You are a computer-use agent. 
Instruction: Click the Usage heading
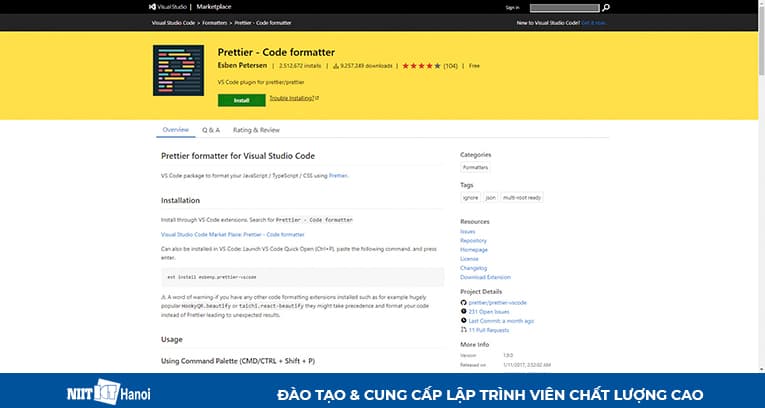(172, 339)
